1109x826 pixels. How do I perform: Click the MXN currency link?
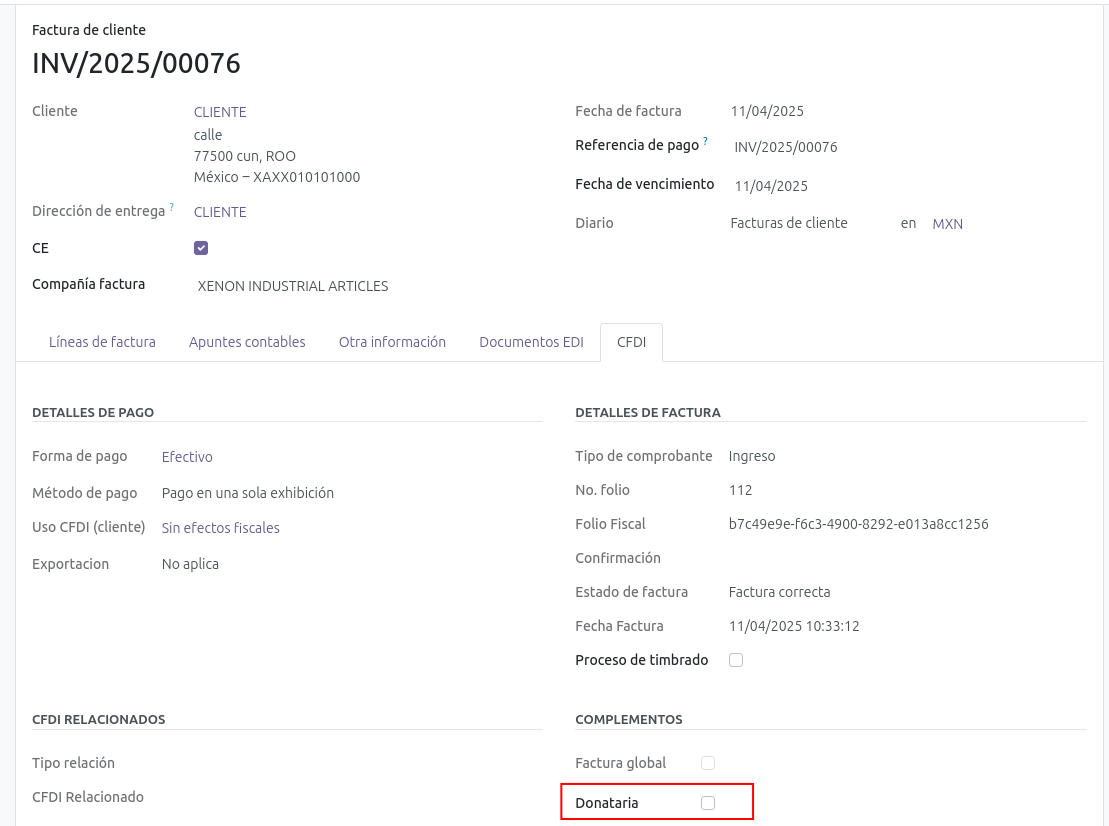(947, 224)
